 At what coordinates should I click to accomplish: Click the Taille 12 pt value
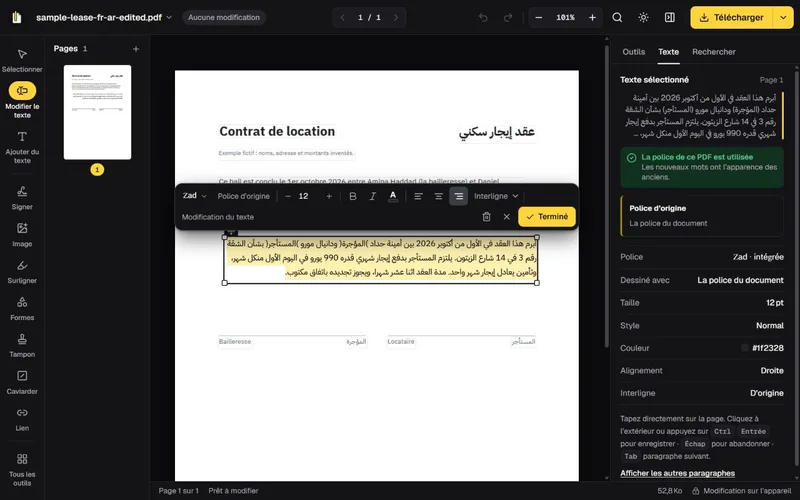tap(774, 303)
